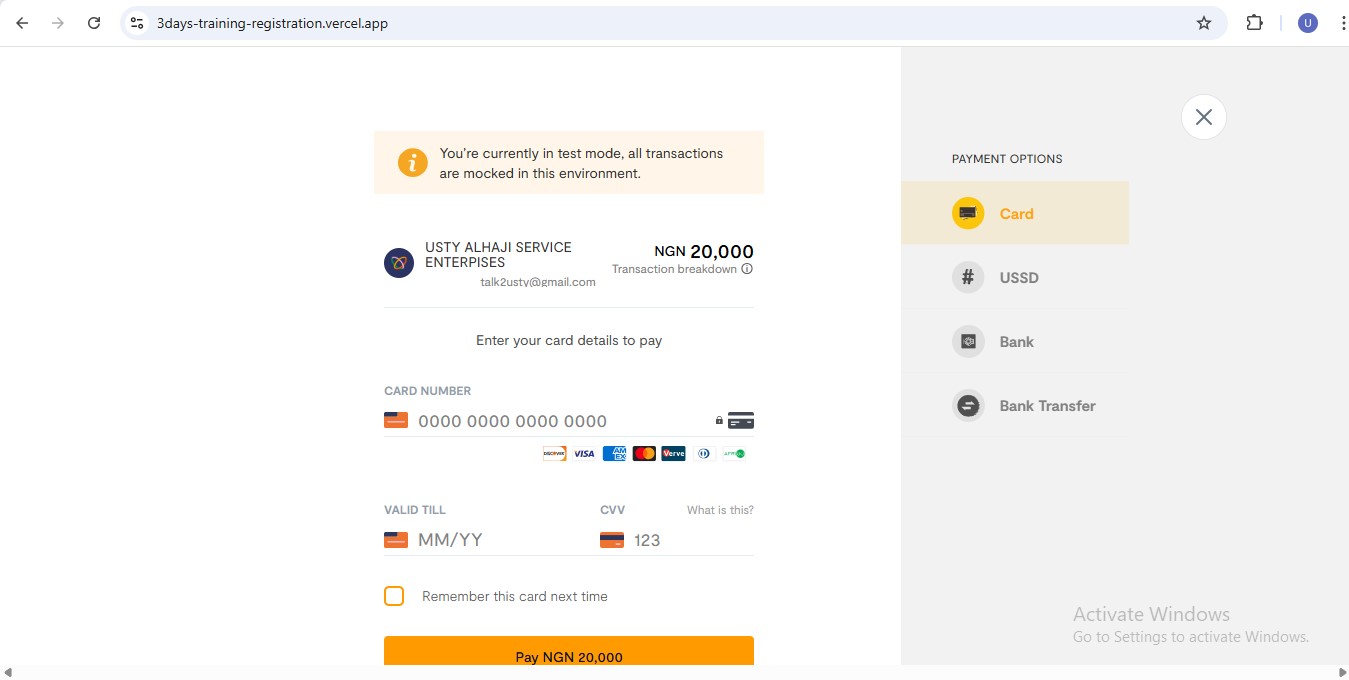Enable 'Remember this card next time'
This screenshot has width=1349, height=680.
[x=393, y=595]
